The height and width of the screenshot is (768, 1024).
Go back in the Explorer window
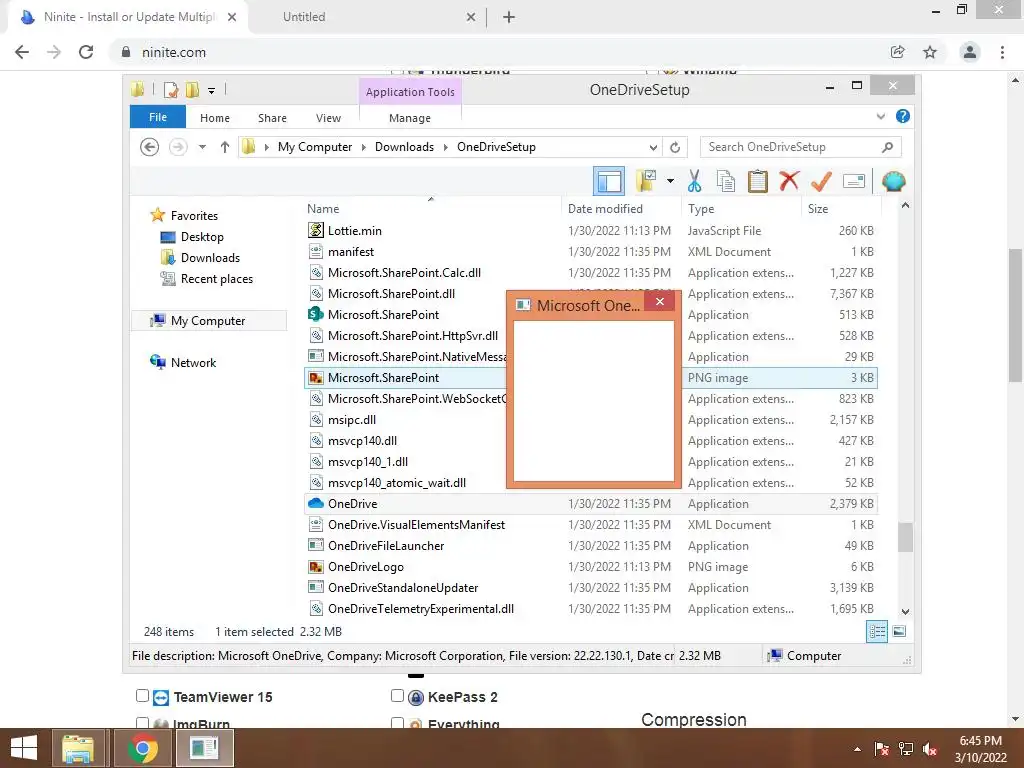pos(150,147)
